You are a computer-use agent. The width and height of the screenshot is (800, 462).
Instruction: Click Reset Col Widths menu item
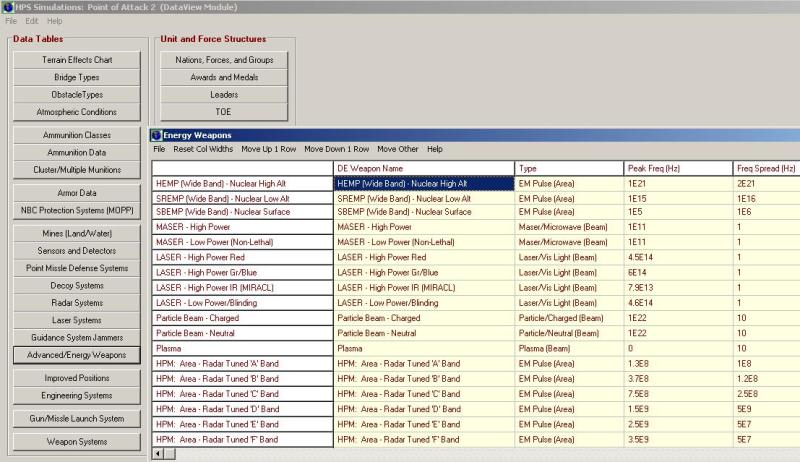[x=203, y=149]
